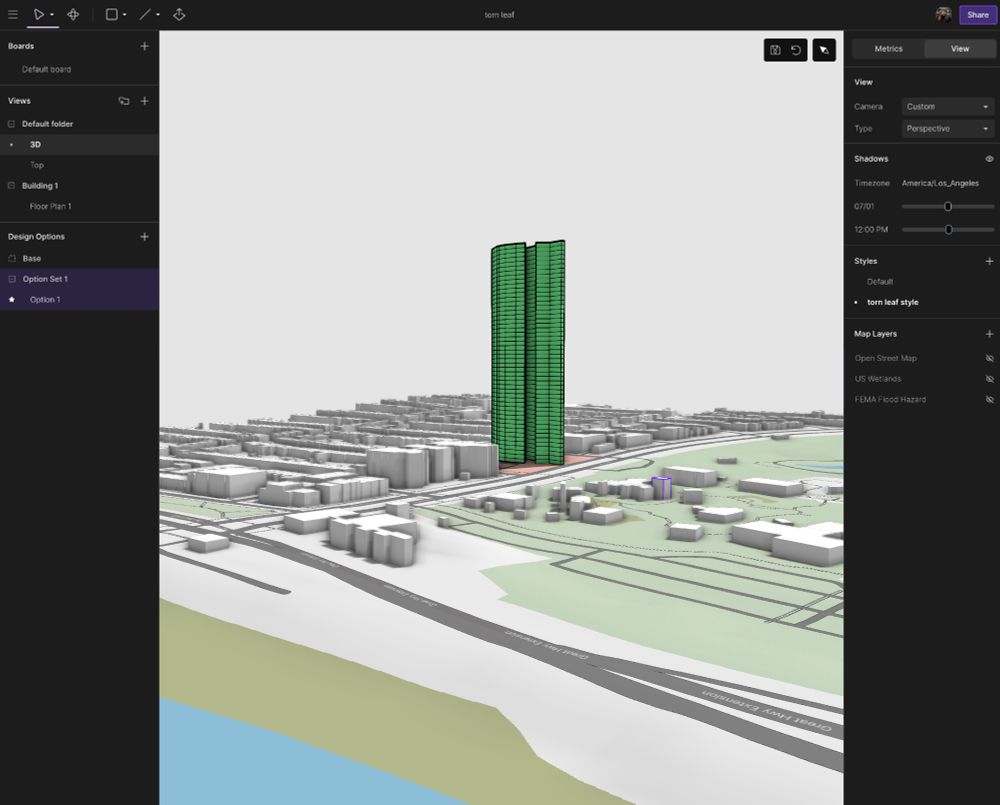Add a new map layer

[x=989, y=334]
